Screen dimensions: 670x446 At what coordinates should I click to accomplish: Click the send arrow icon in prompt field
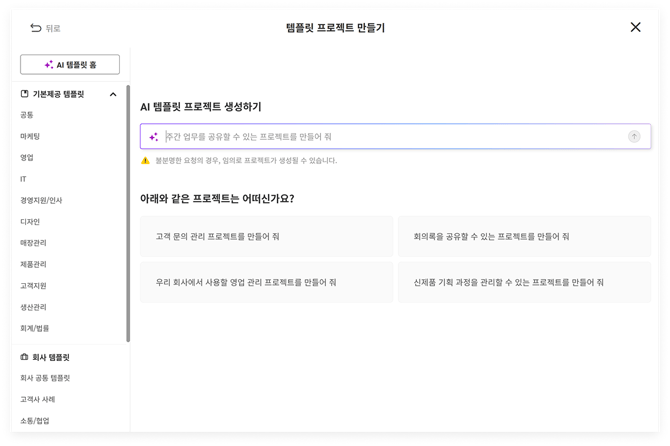coord(634,137)
